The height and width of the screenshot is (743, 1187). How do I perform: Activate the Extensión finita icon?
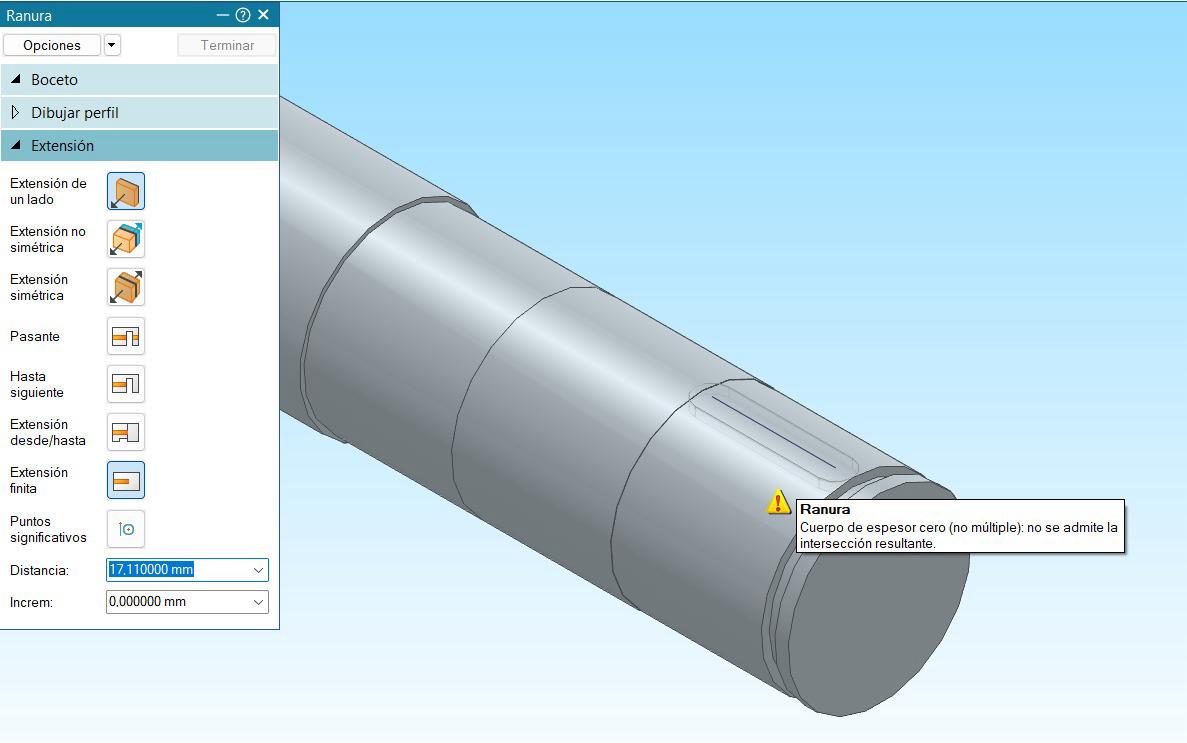[126, 481]
